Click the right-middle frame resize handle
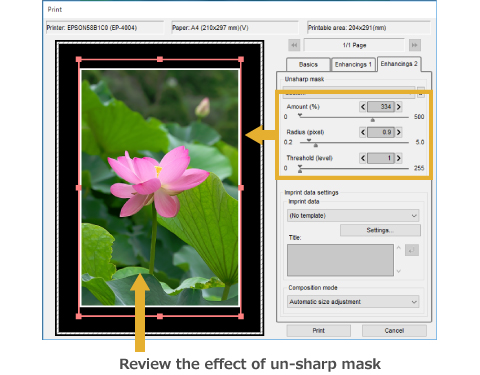480x375 pixels. (x=241, y=188)
